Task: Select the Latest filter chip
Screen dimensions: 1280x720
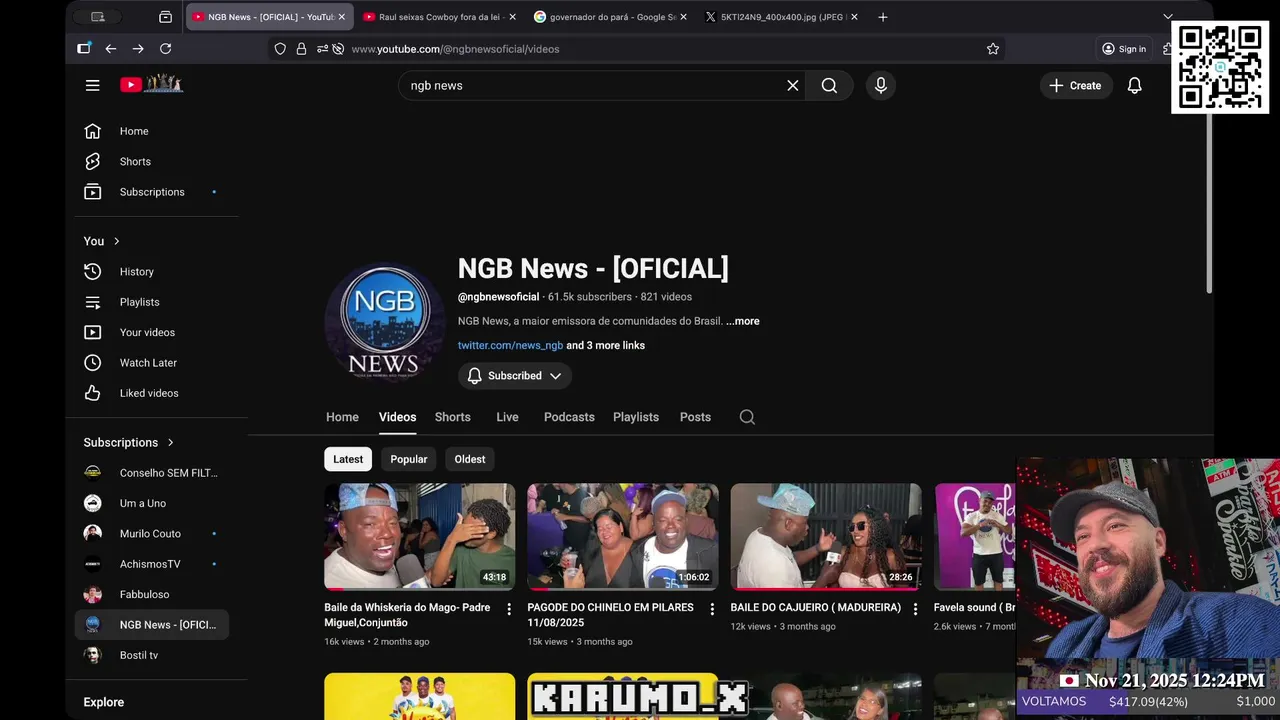Action: [348, 459]
